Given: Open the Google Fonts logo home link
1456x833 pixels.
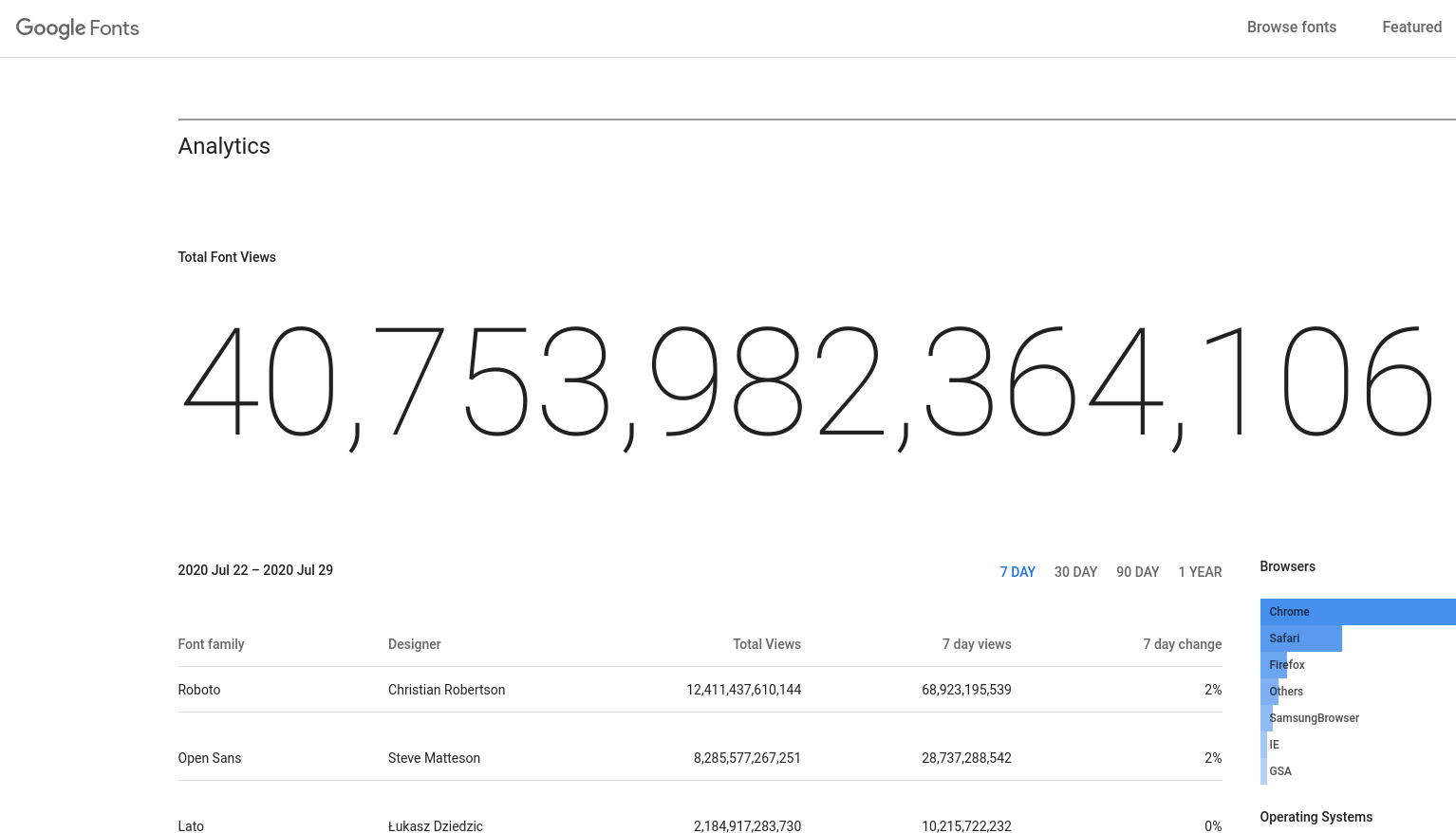Looking at the screenshot, I should click(x=78, y=28).
